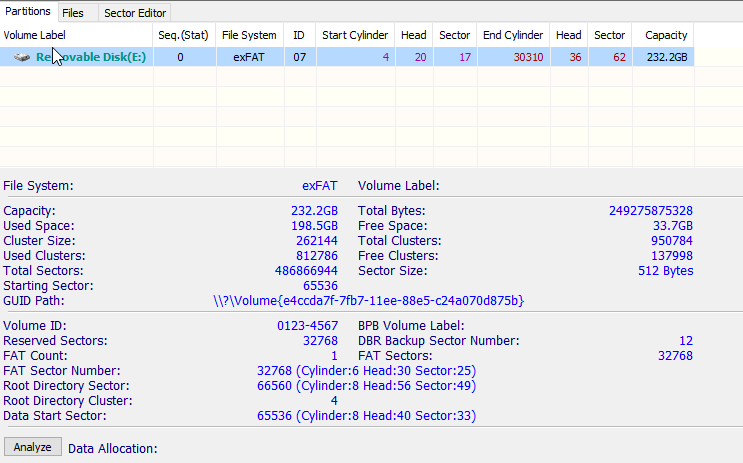Click the ID column header
The height and width of the screenshot is (463, 743).
(x=298, y=35)
